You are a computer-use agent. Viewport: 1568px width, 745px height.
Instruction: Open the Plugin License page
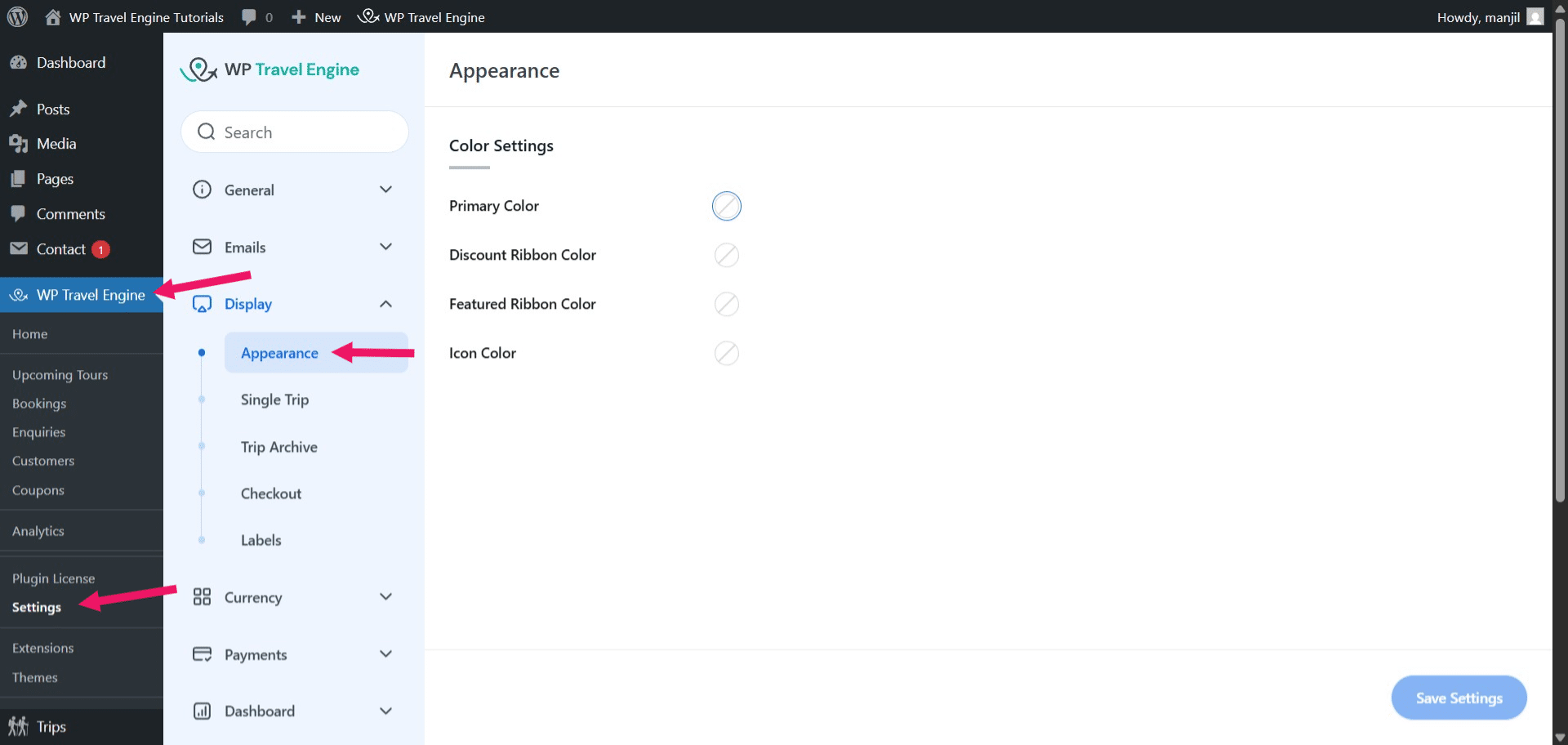pyautogui.click(x=53, y=578)
